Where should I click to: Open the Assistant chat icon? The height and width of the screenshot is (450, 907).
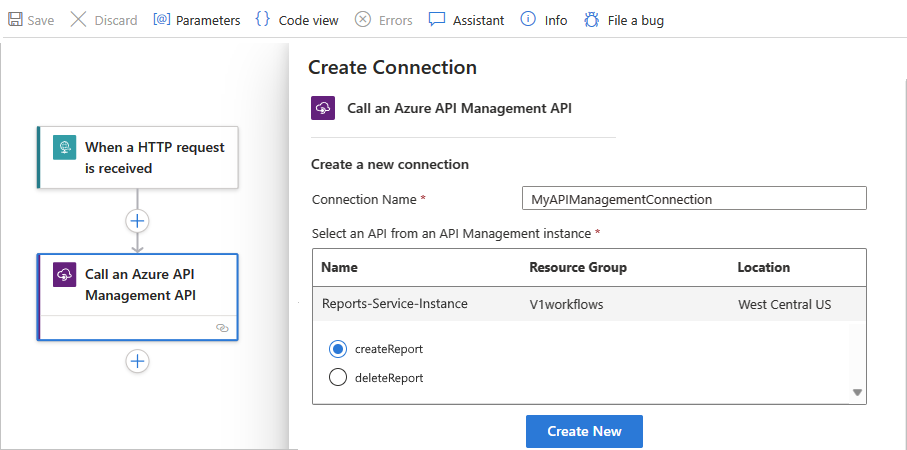[437, 20]
